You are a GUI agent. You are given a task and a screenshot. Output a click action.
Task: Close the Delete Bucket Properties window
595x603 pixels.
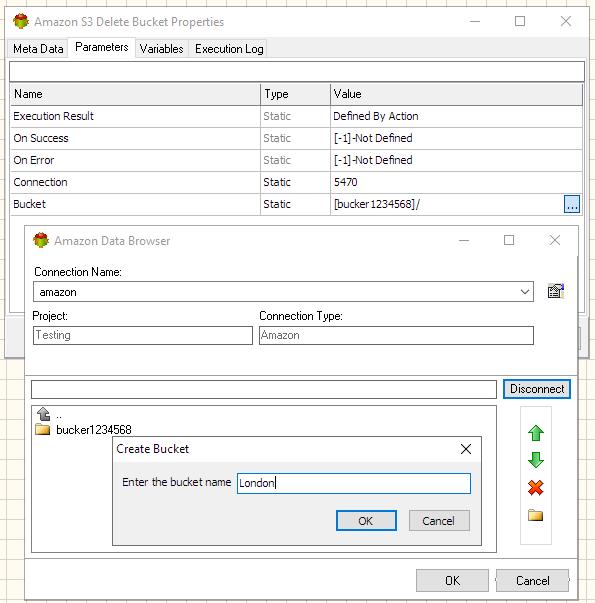point(566,21)
